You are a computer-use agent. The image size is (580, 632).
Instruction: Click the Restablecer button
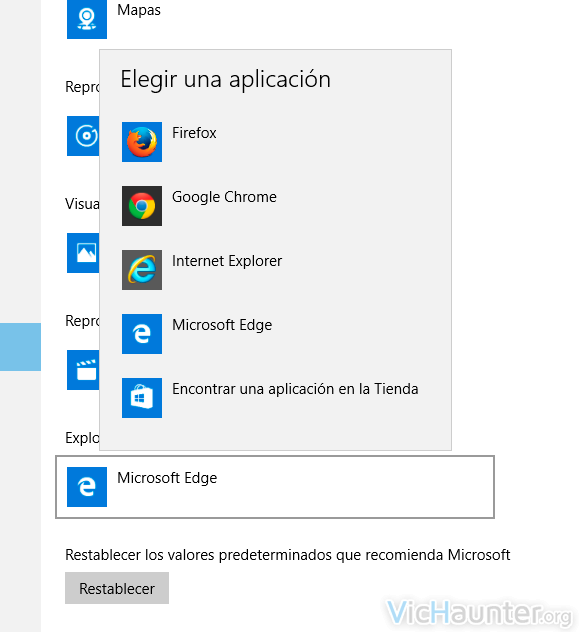pyautogui.click(x=117, y=588)
